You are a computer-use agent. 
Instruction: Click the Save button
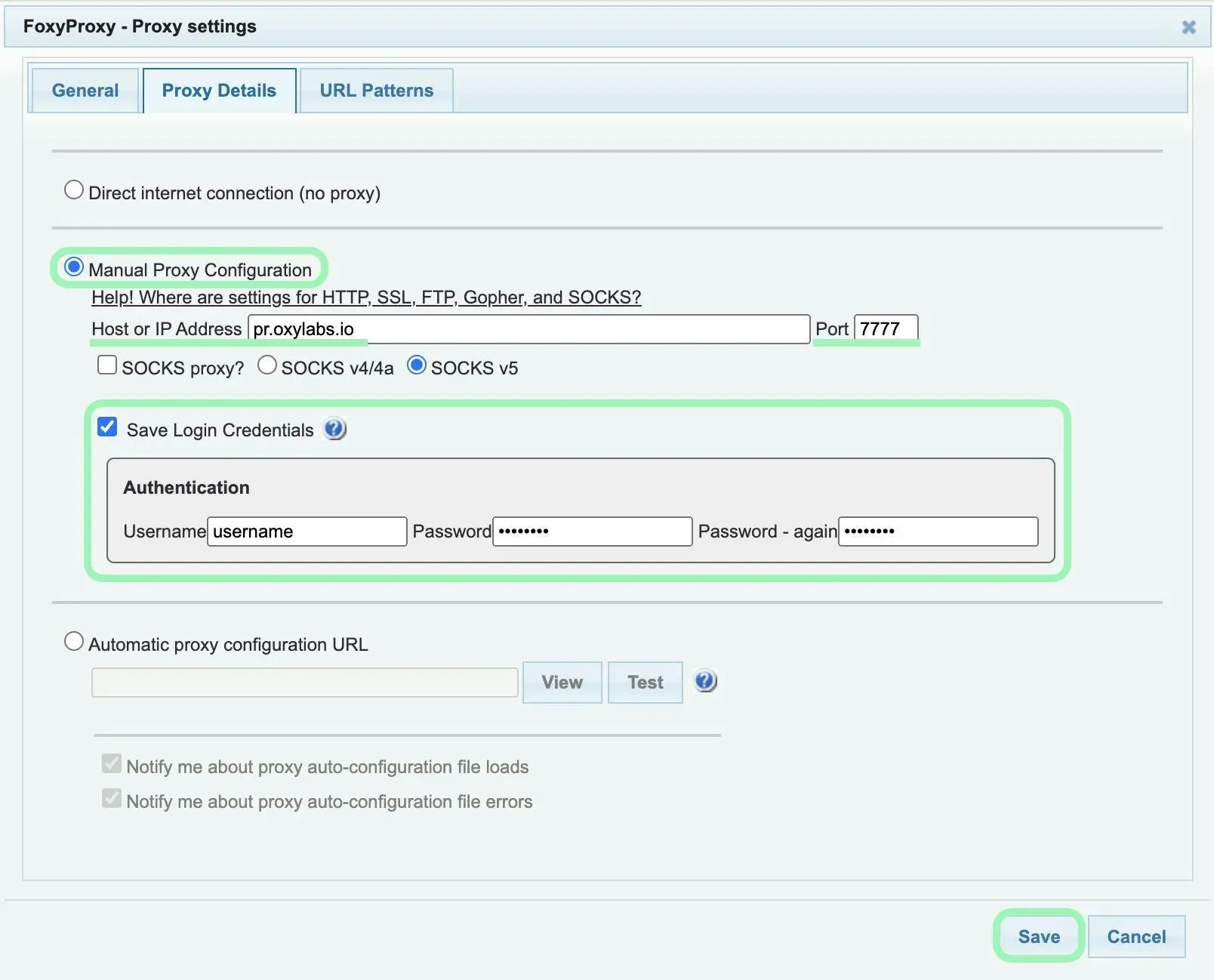point(1039,936)
